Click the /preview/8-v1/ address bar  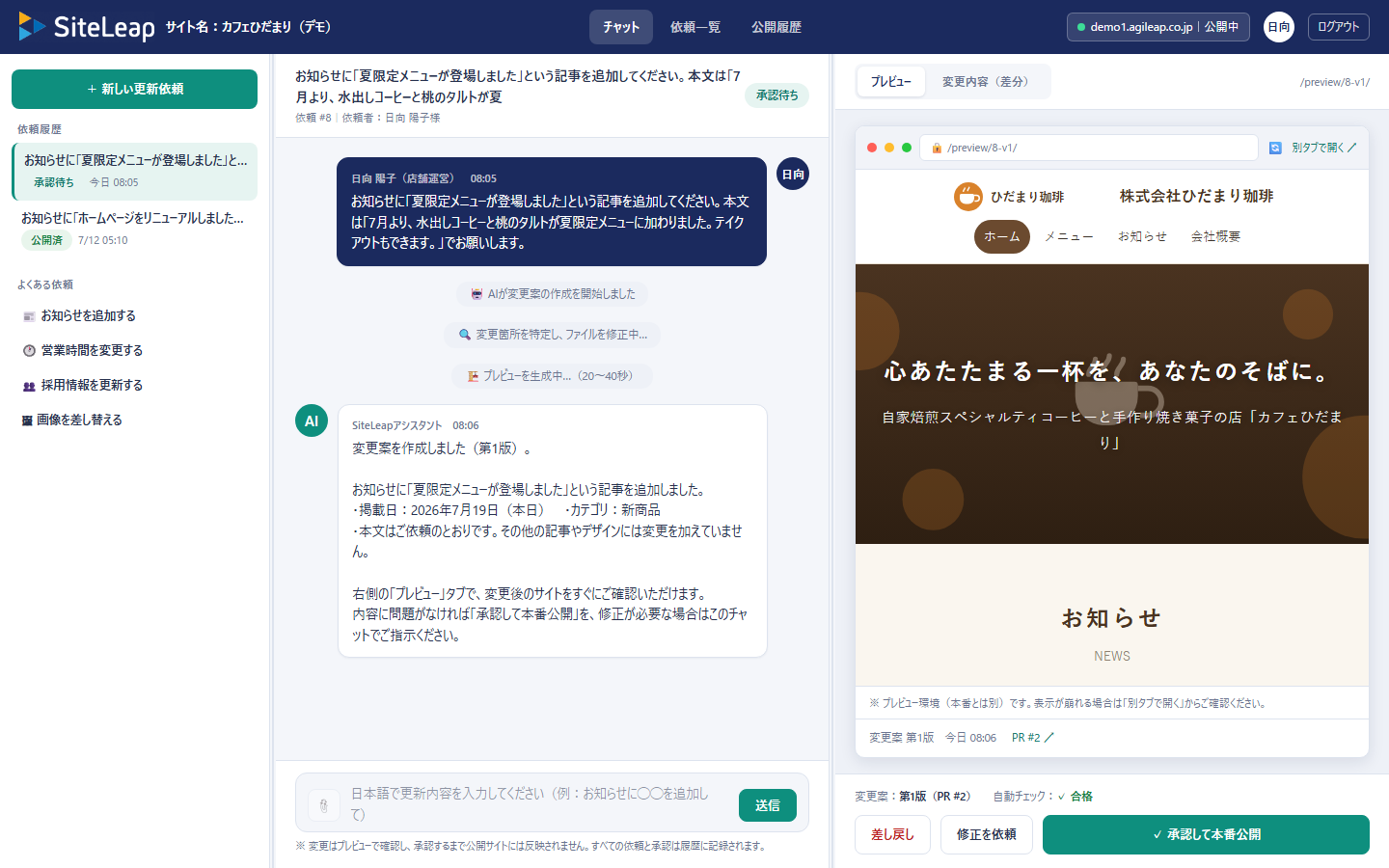pyautogui.click(x=1089, y=148)
